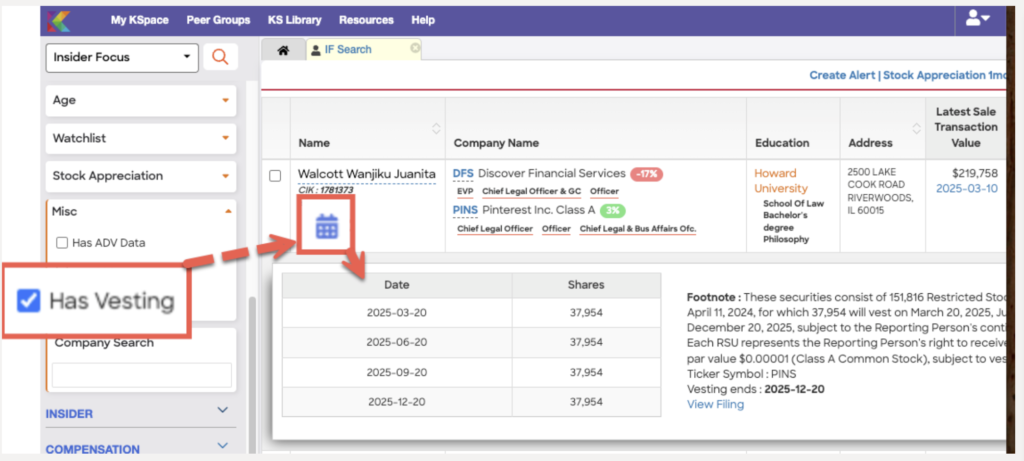Open the Howard University education link
The image size is (1024, 461).
tap(781, 181)
